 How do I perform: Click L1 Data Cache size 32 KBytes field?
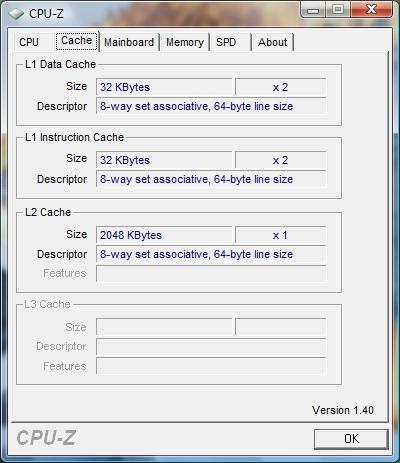(x=164, y=87)
